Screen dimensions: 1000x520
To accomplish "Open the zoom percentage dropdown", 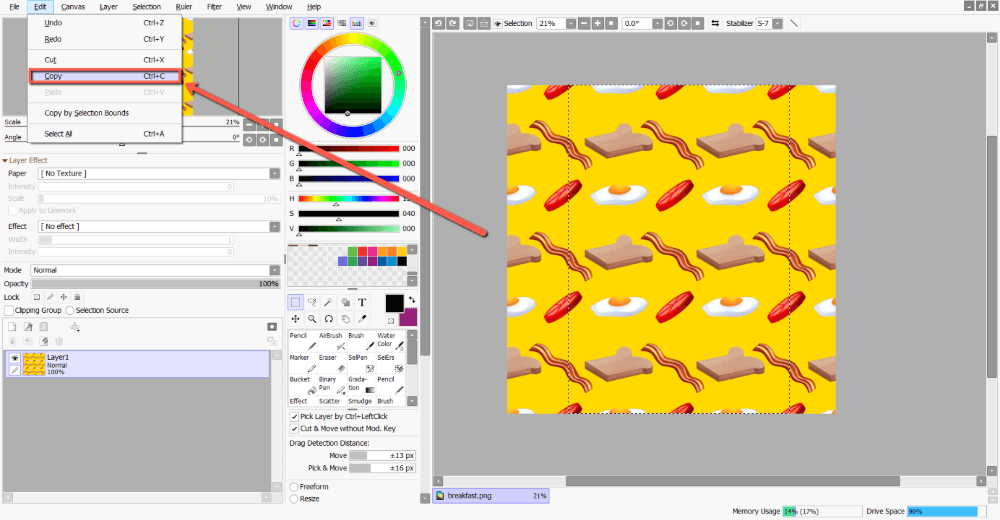I will coord(571,24).
